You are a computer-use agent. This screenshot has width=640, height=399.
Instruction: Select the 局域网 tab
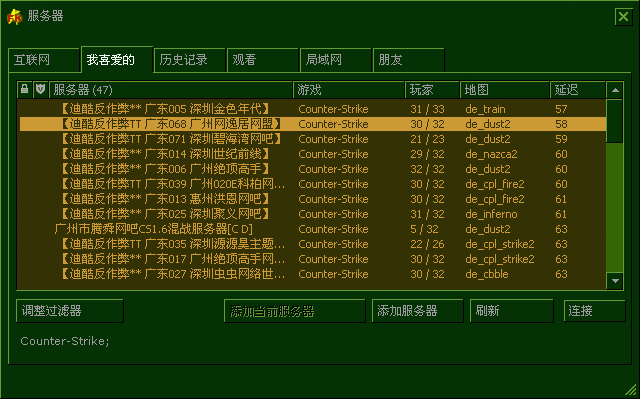click(x=336, y=60)
